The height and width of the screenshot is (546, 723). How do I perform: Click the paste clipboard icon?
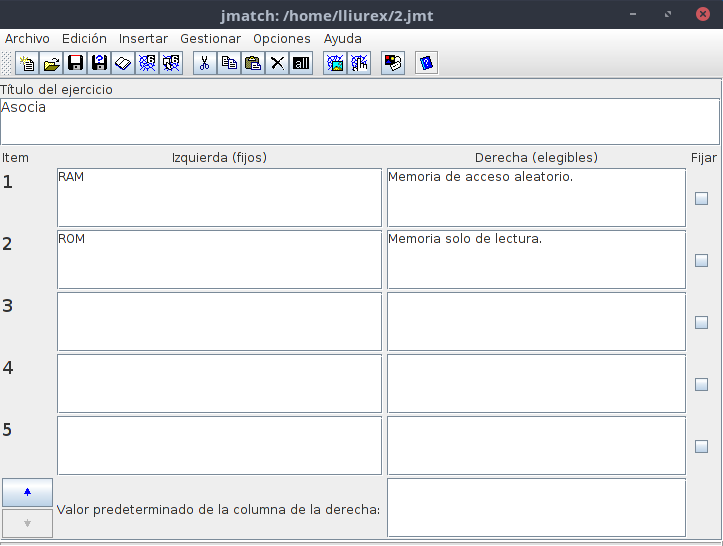tap(253, 63)
